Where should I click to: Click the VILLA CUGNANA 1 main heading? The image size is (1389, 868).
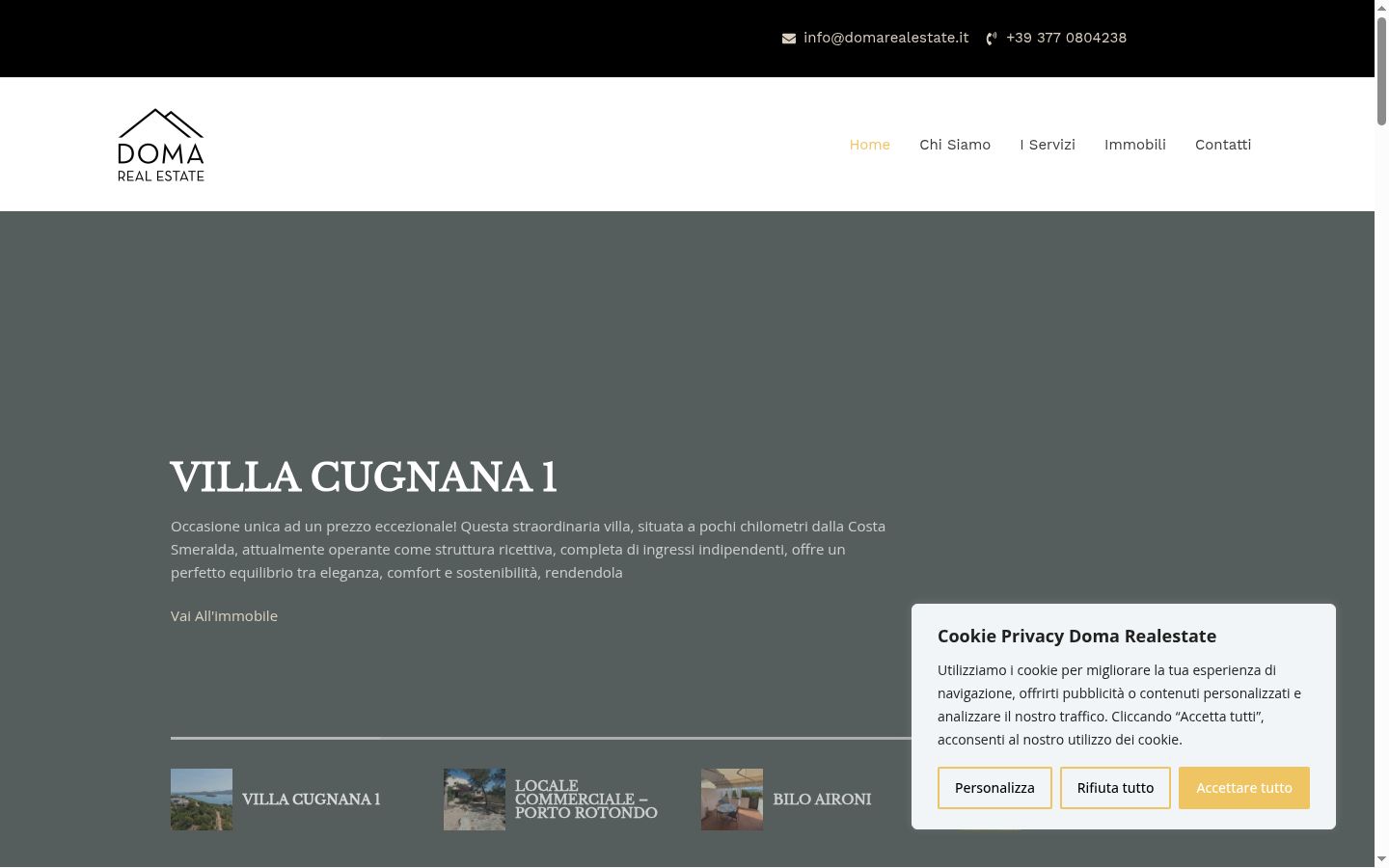[x=364, y=477]
